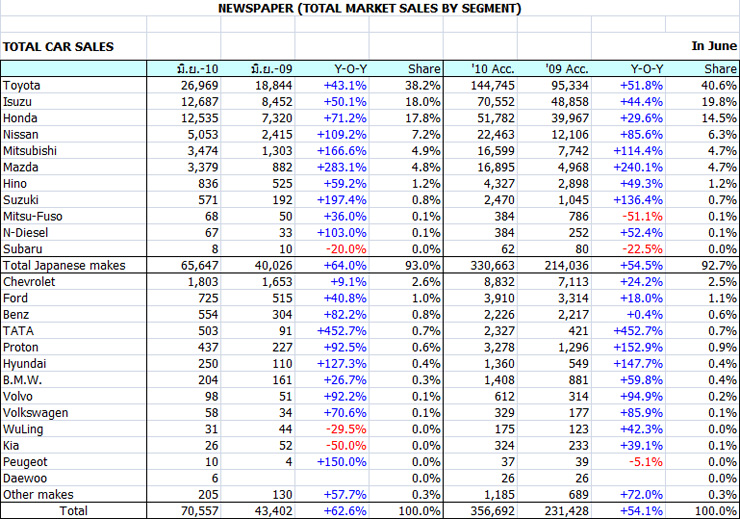The image size is (740, 519).
Task: Select the '09 Acc. column header
Action: (x=567, y=69)
